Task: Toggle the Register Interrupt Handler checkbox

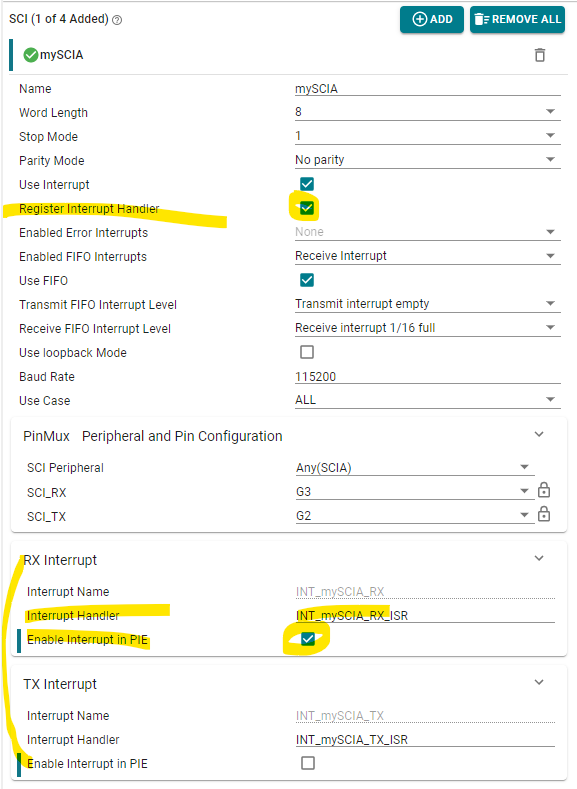Action: (307, 208)
